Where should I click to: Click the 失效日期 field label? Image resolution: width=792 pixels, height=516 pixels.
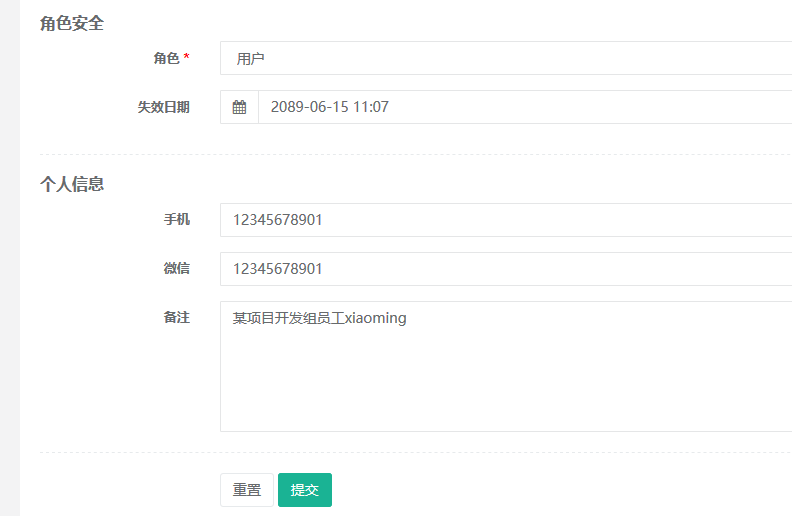tap(163, 107)
